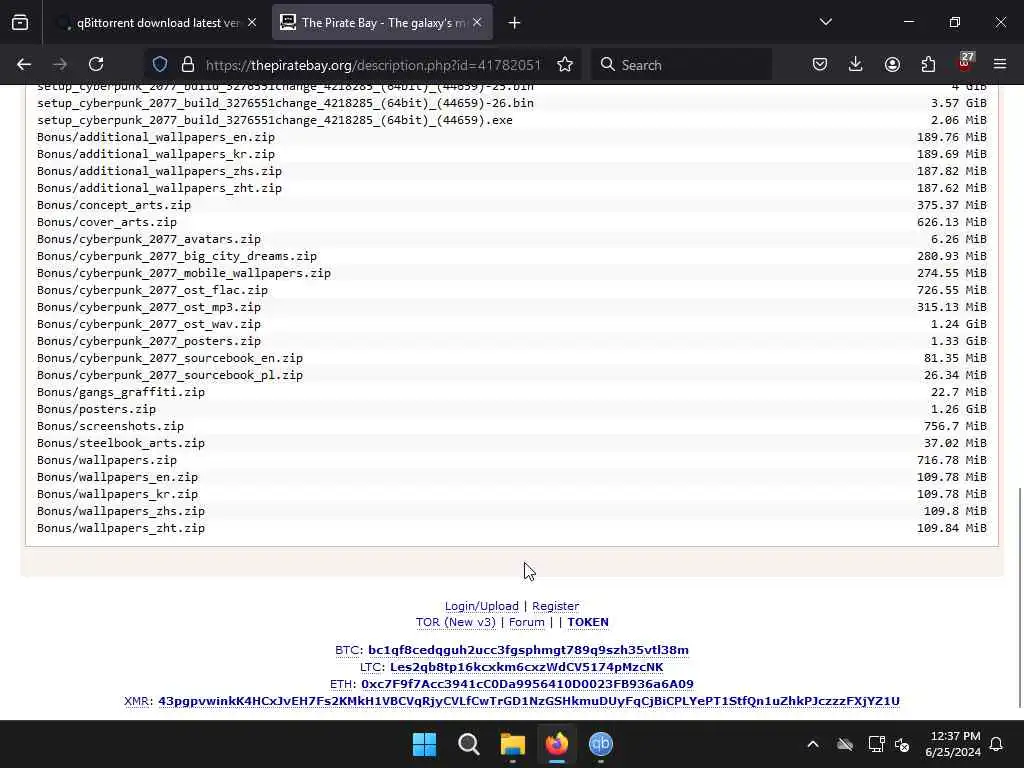Screen dimensions: 1024x768
Task: Click Bonus/cyberpunk_2077_posters.zip entry
Action: 149,341
